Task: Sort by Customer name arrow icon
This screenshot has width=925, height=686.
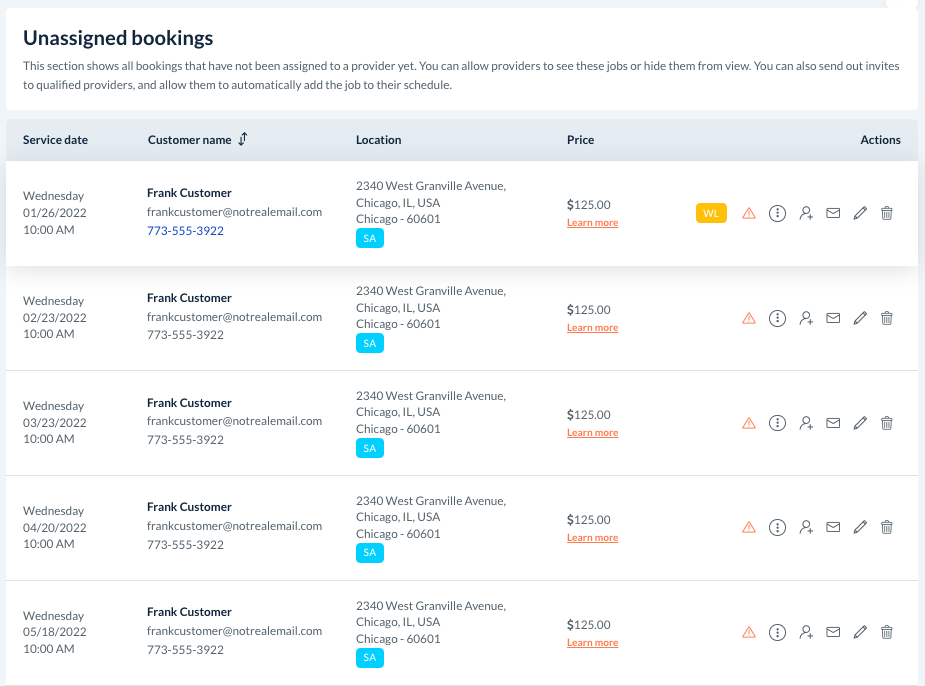Action: [x=242, y=139]
